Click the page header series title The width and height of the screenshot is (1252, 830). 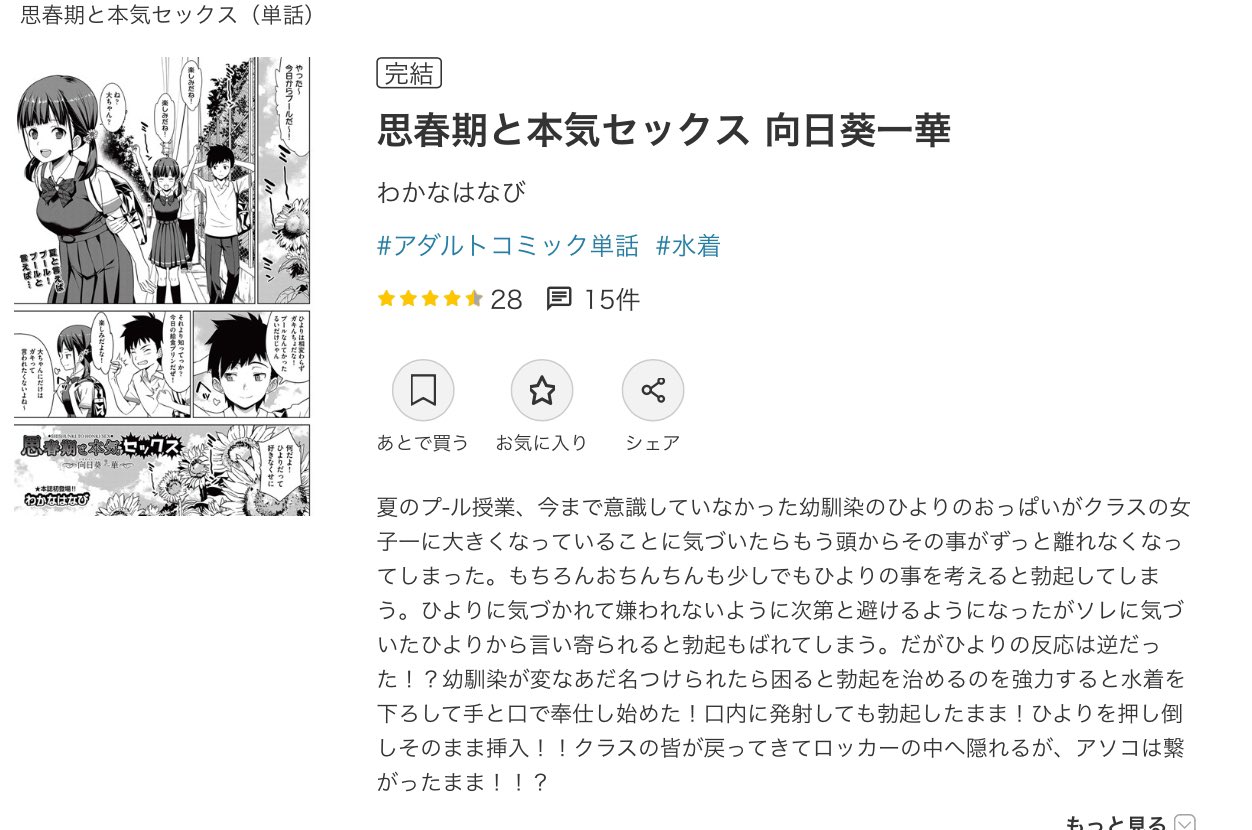coord(168,15)
